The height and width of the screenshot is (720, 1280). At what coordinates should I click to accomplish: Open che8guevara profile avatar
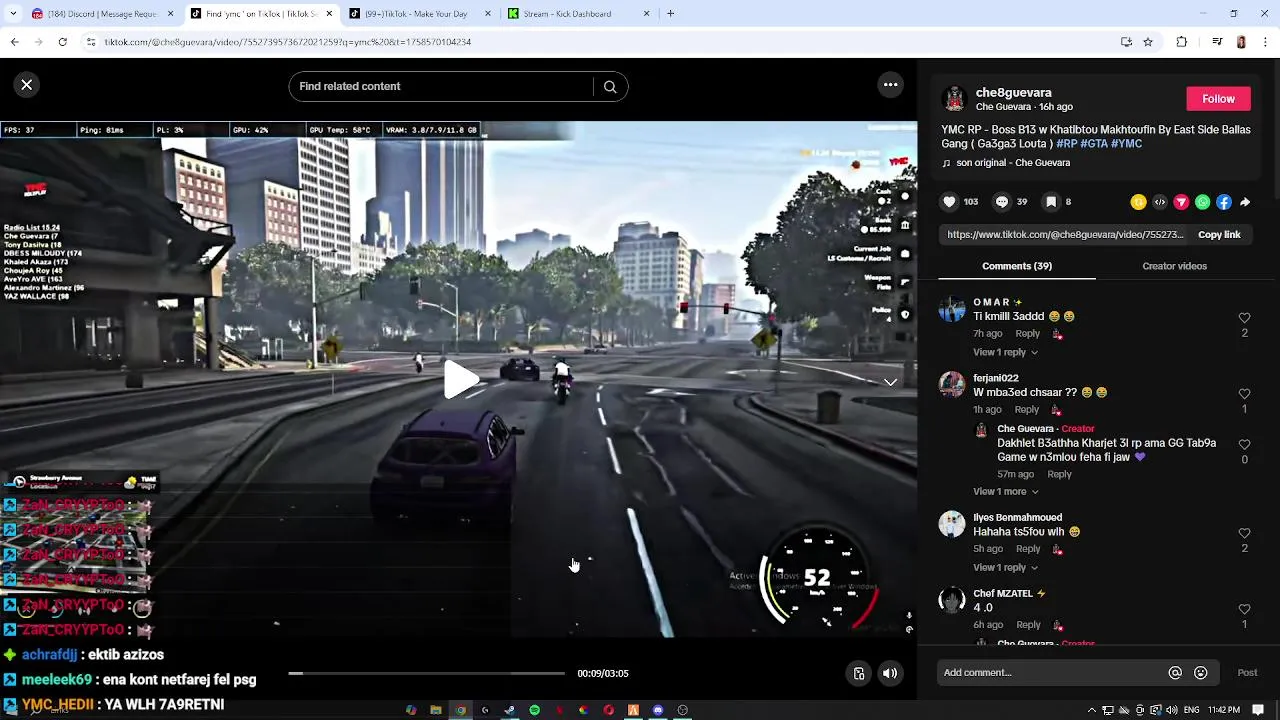[954, 98]
